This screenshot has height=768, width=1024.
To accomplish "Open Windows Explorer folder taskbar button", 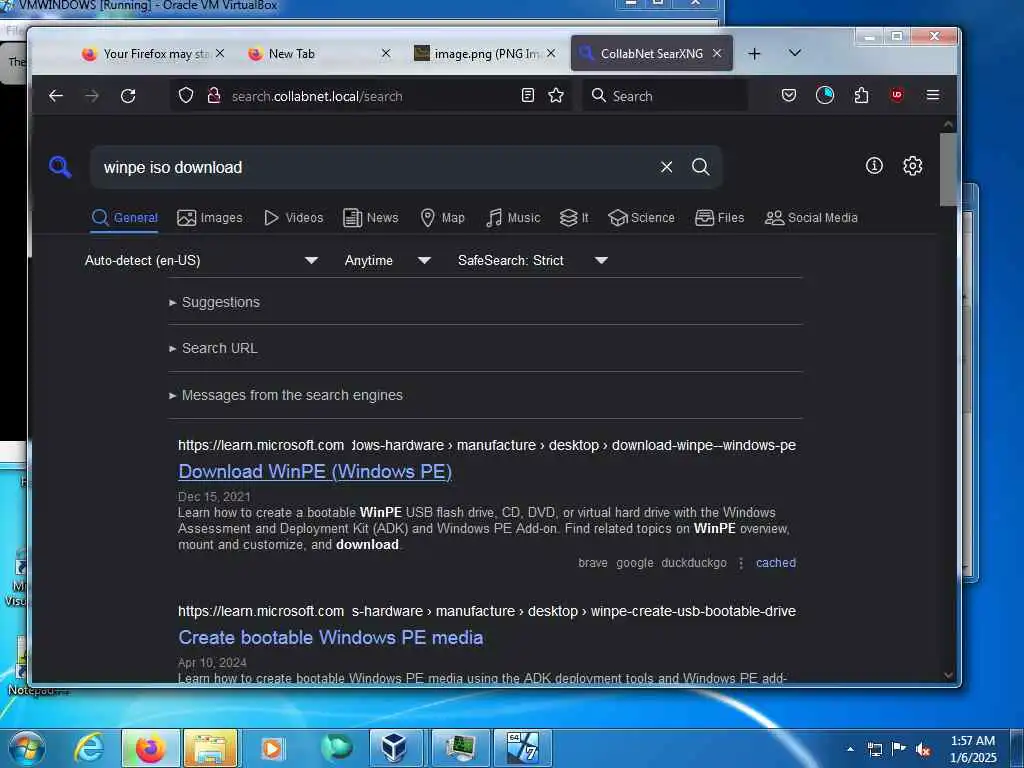I will click(x=210, y=748).
